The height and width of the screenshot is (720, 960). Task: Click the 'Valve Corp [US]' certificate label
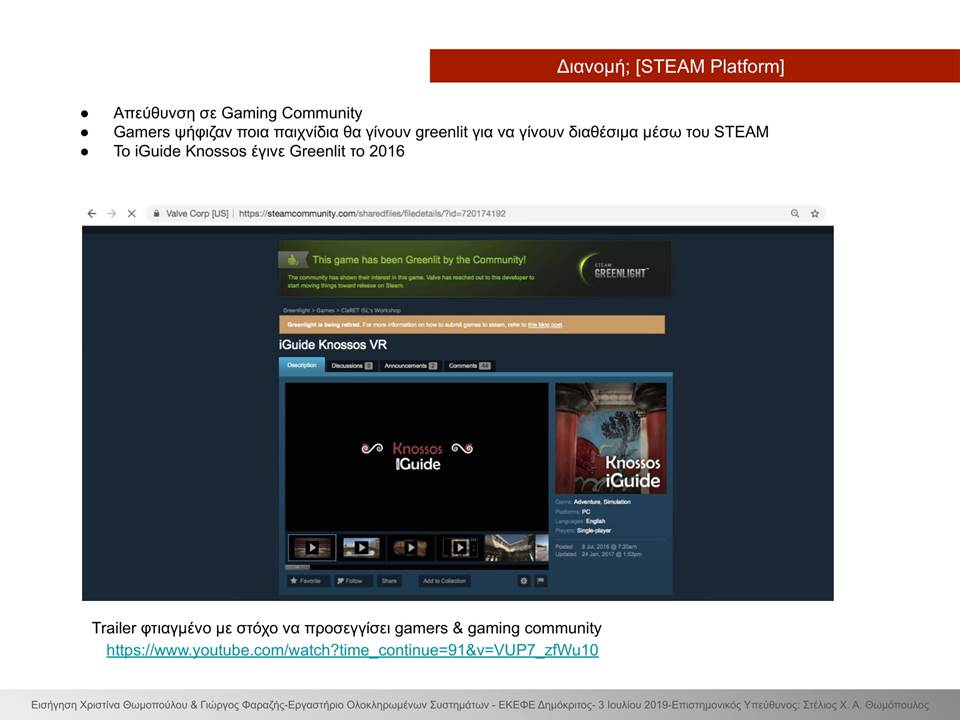point(197,214)
